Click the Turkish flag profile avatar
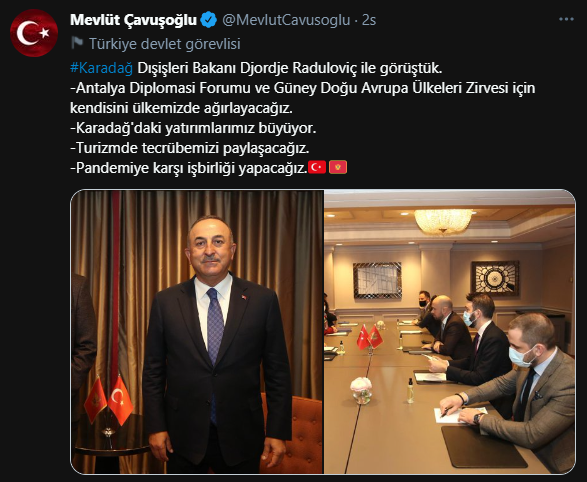 (x=34, y=33)
